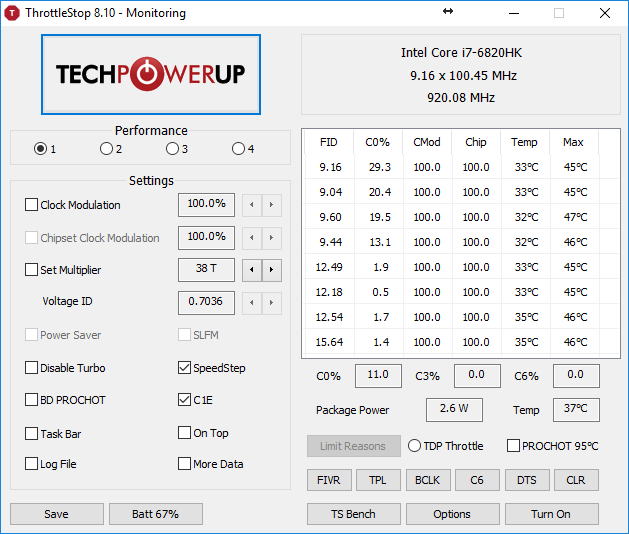629x534 pixels.
Task: Enable the On Top checkbox
Action: pyautogui.click(x=185, y=433)
